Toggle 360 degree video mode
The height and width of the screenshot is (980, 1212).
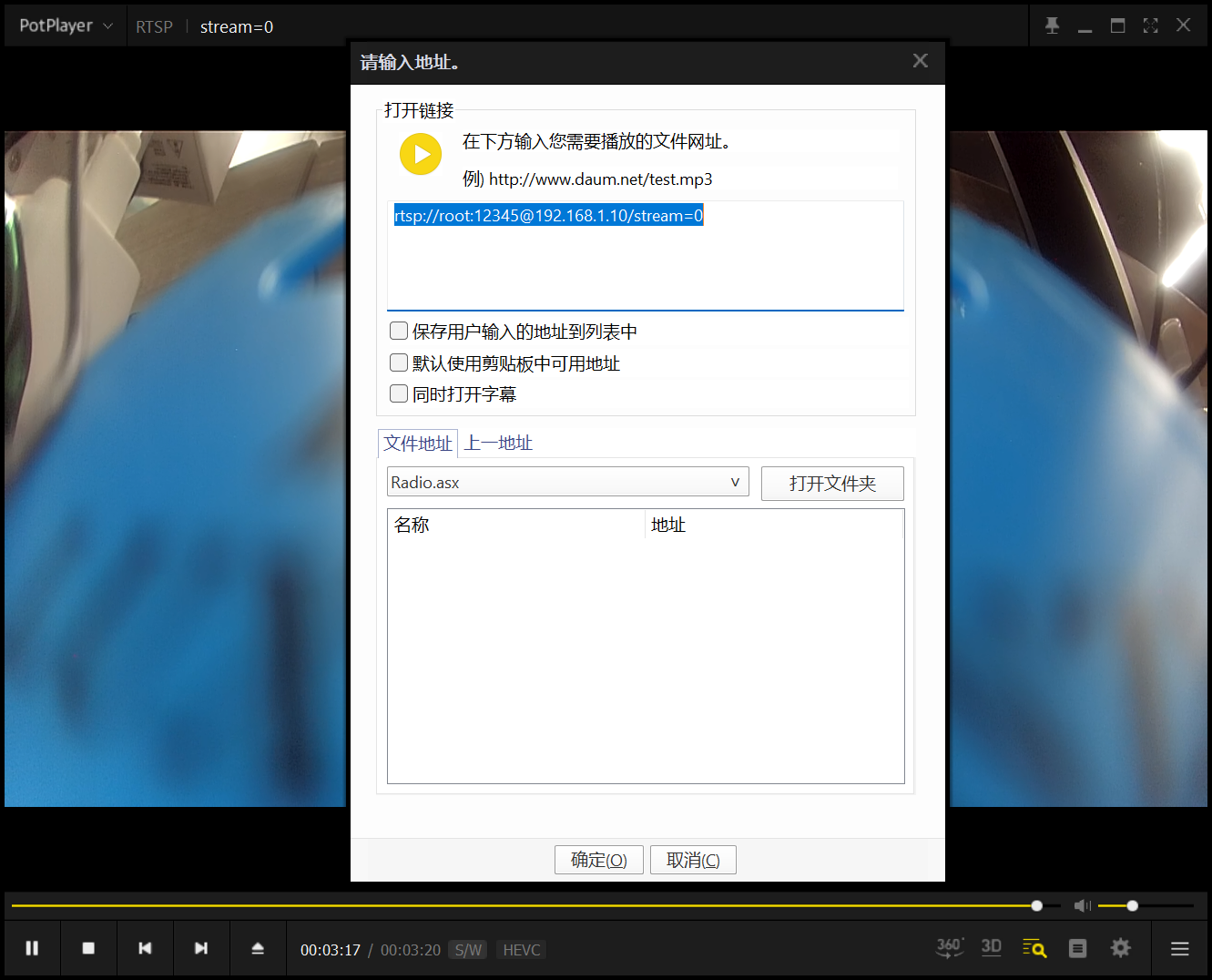(949, 948)
